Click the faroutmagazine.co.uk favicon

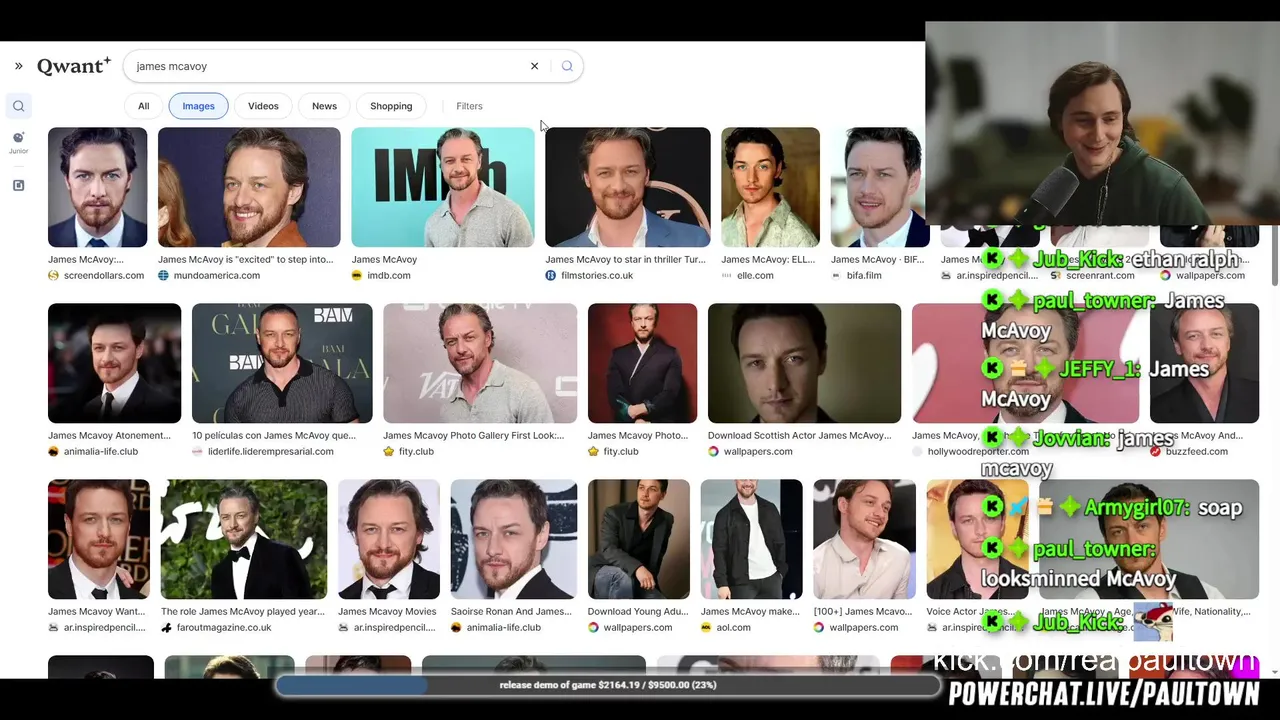point(167,628)
